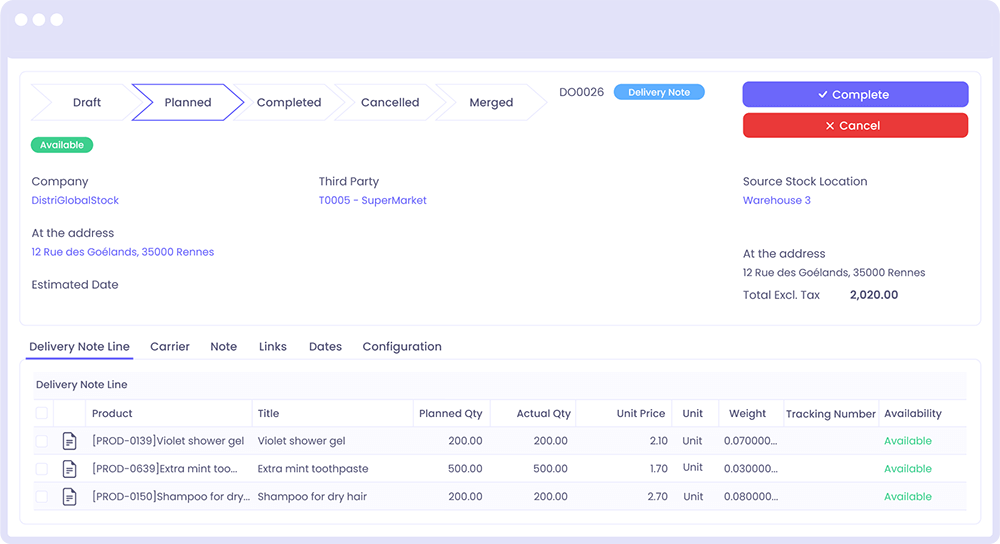Open the T0005 - SuperMarket third party link
Screen dimensions: 1000x544
click(372, 200)
